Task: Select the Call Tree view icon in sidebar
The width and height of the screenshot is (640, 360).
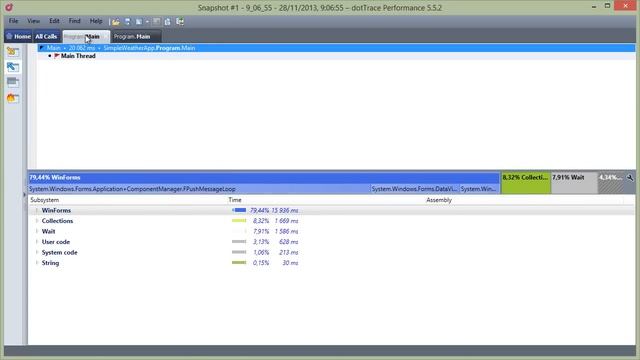Action: (13, 51)
